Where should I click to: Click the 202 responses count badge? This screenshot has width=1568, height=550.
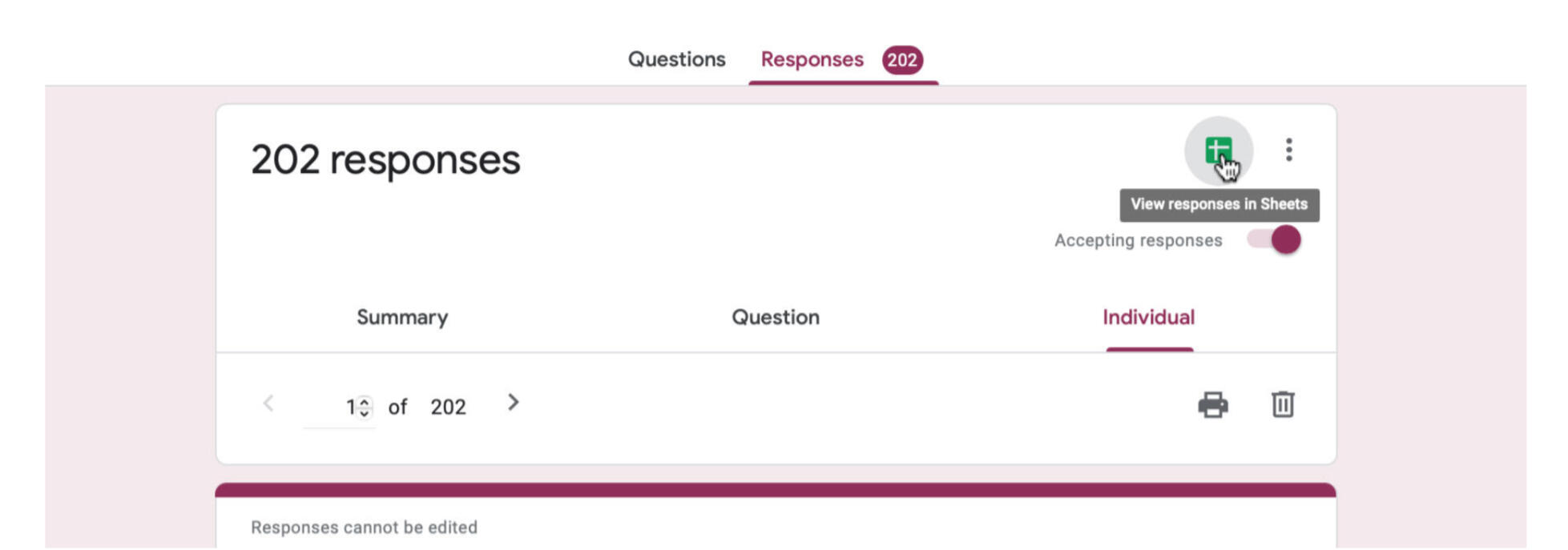(x=902, y=60)
